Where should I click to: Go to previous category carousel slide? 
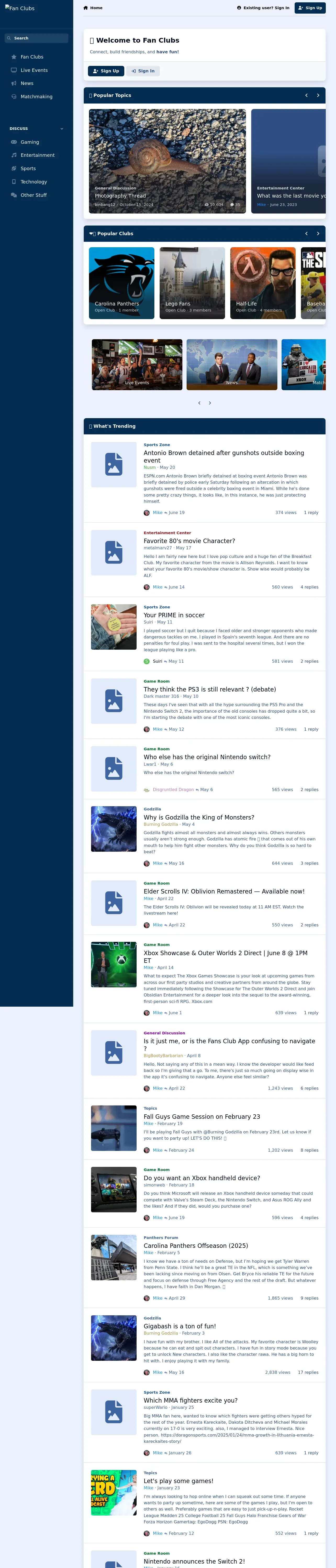coord(199,403)
